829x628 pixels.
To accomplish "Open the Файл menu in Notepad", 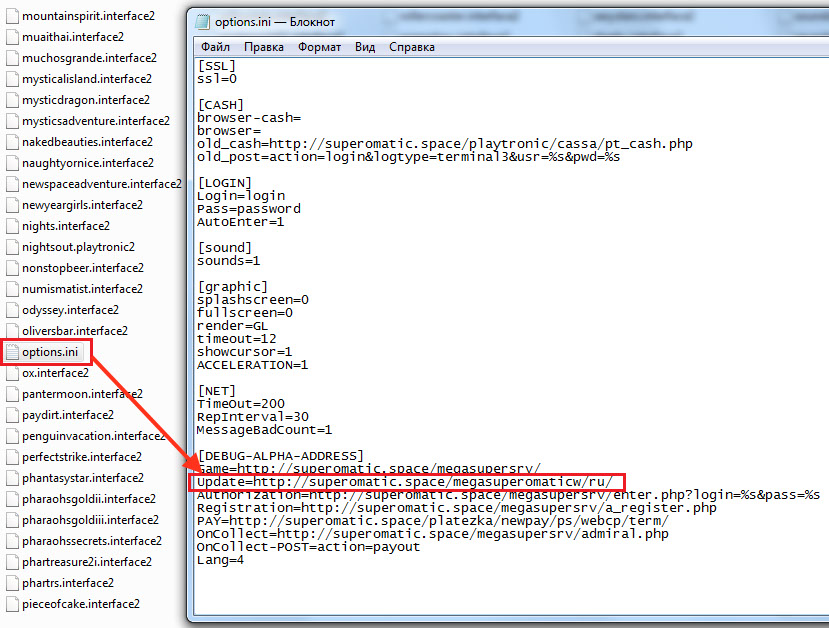I will pos(214,47).
